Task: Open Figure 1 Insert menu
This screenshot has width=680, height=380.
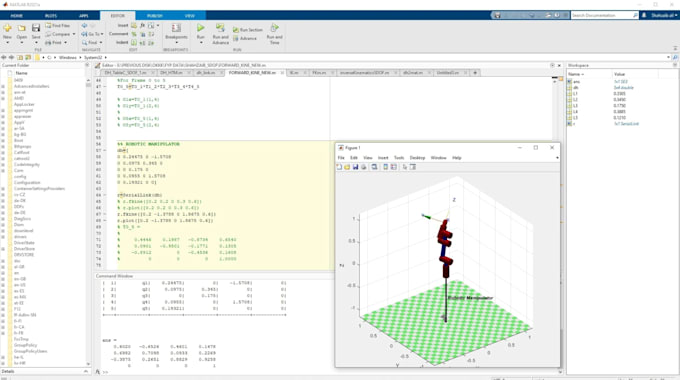Action: [383, 158]
